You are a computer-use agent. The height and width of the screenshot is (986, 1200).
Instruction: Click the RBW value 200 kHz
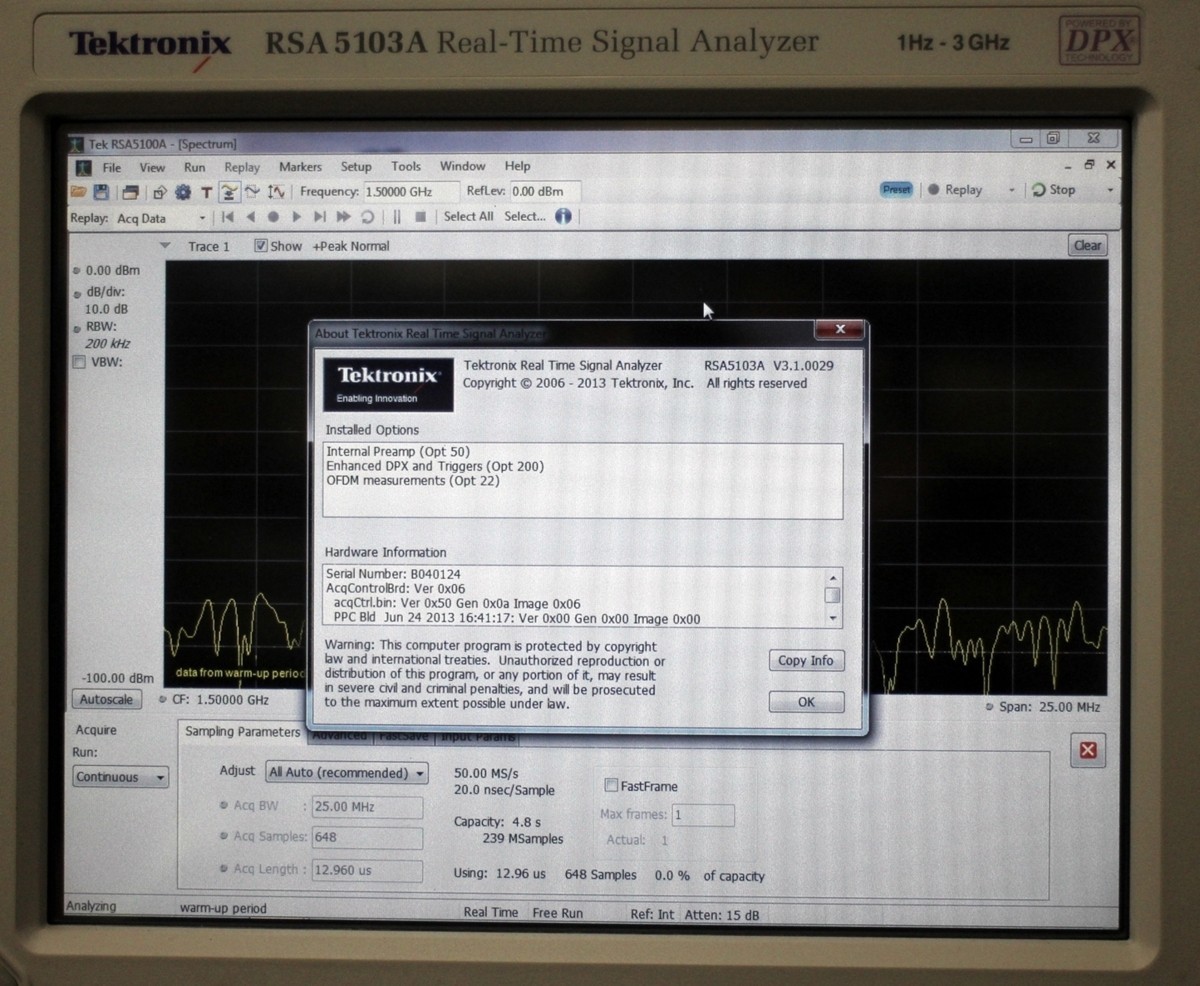click(108, 344)
